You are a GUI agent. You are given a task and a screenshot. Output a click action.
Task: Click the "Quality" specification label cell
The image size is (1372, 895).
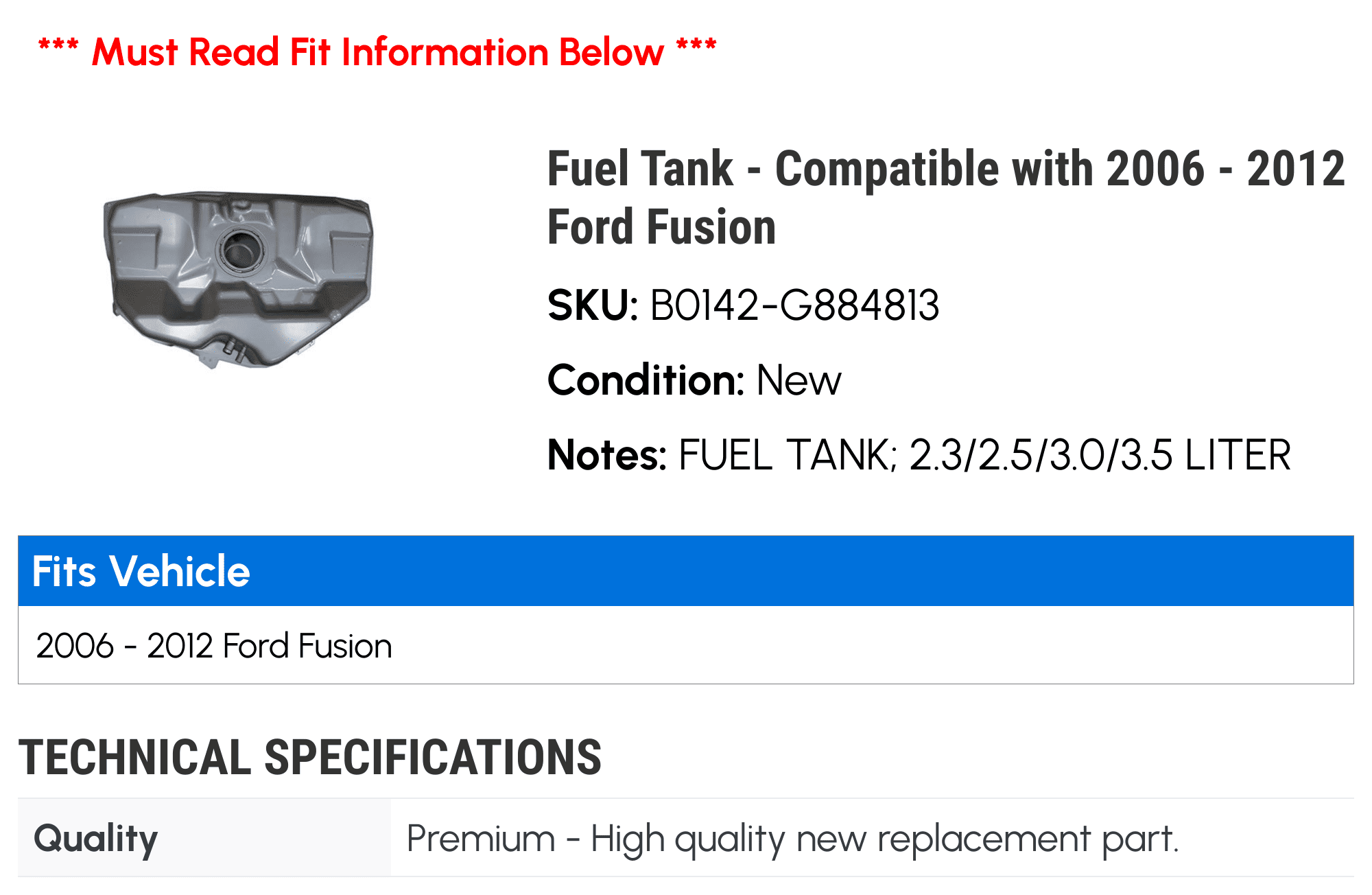96,838
